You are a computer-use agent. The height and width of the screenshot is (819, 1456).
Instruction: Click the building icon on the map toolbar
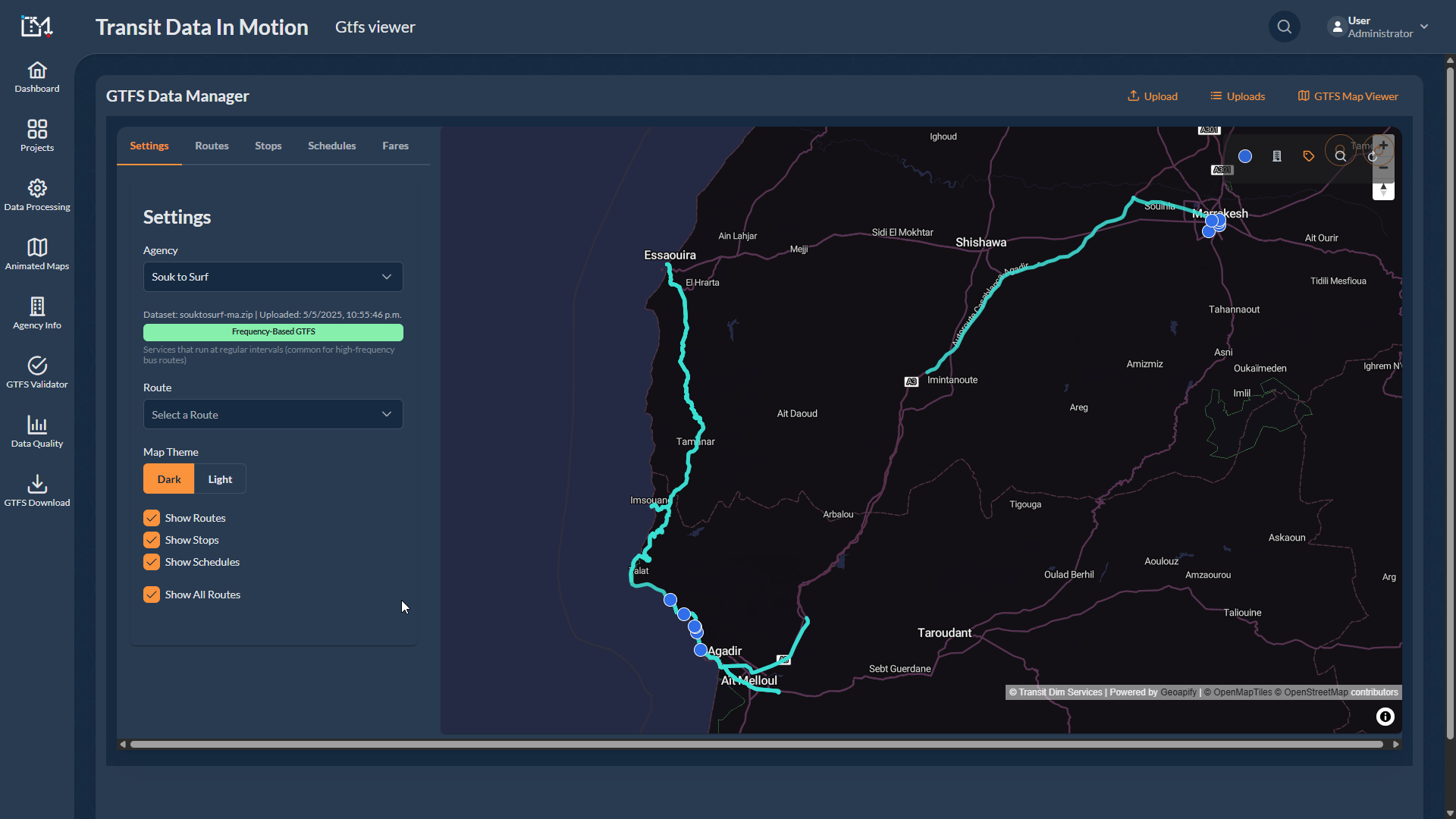pos(1276,155)
